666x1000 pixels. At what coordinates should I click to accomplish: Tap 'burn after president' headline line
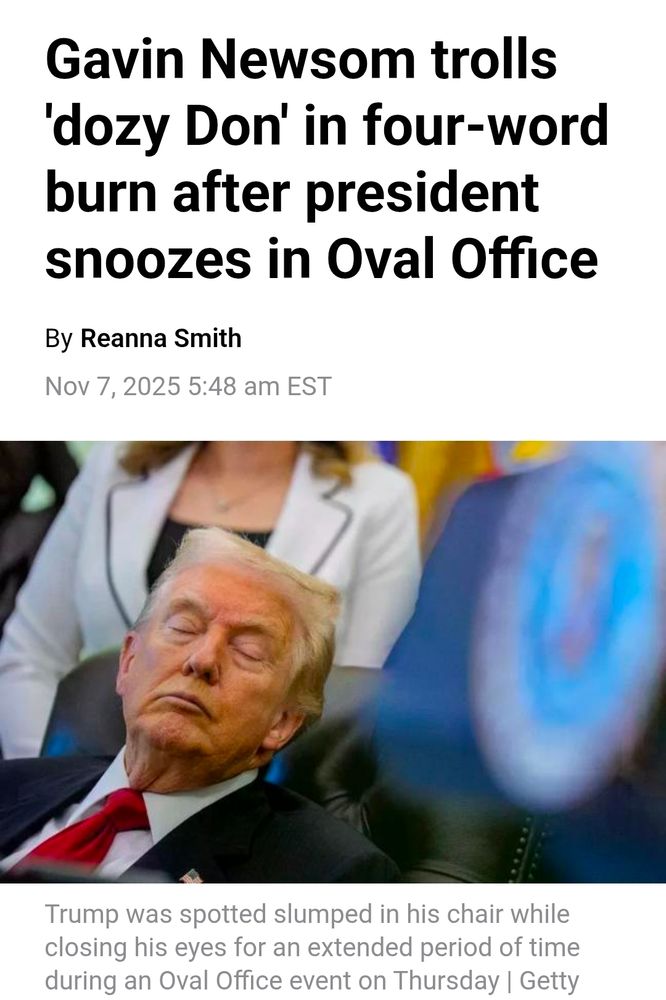292,193
